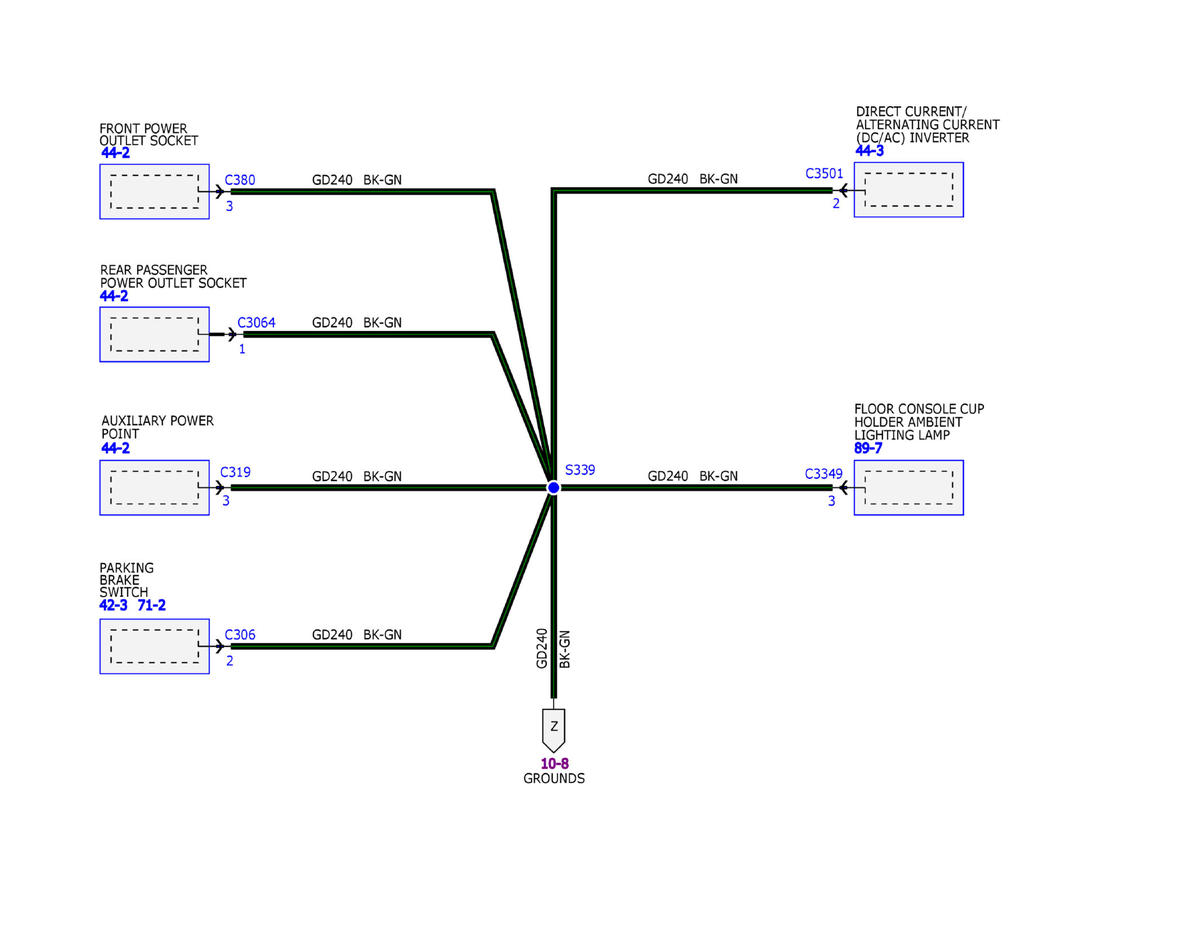Select the Parking Brake Switch component box
Screen dimensions: 1200x927
tap(154, 646)
